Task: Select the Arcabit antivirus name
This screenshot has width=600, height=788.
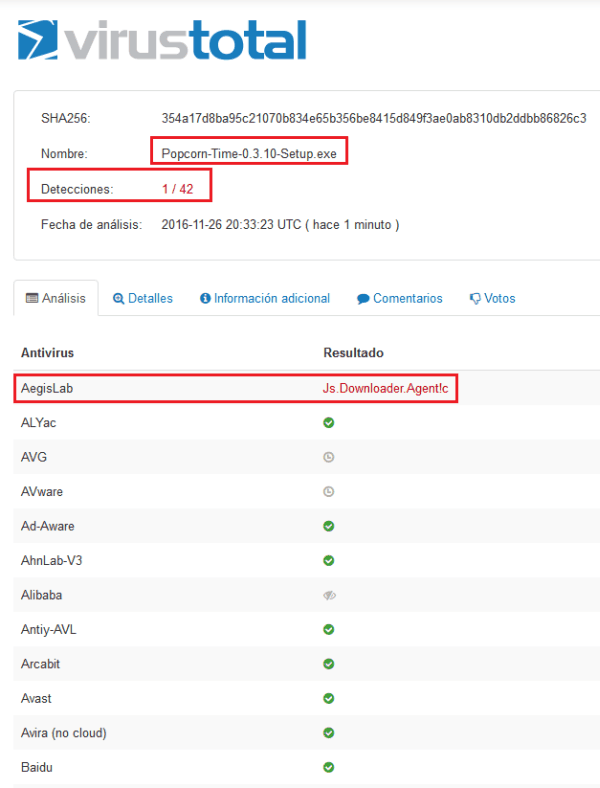Action: (40, 664)
